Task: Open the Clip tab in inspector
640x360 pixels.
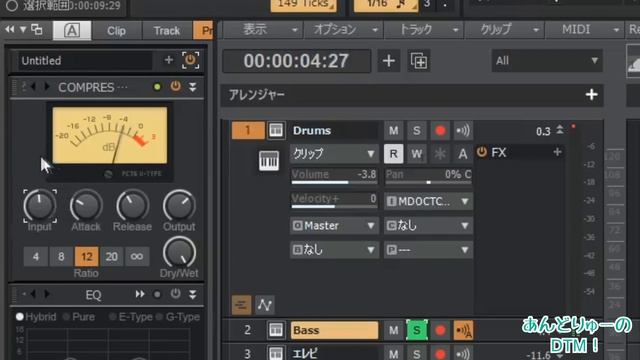Action: click(x=116, y=31)
